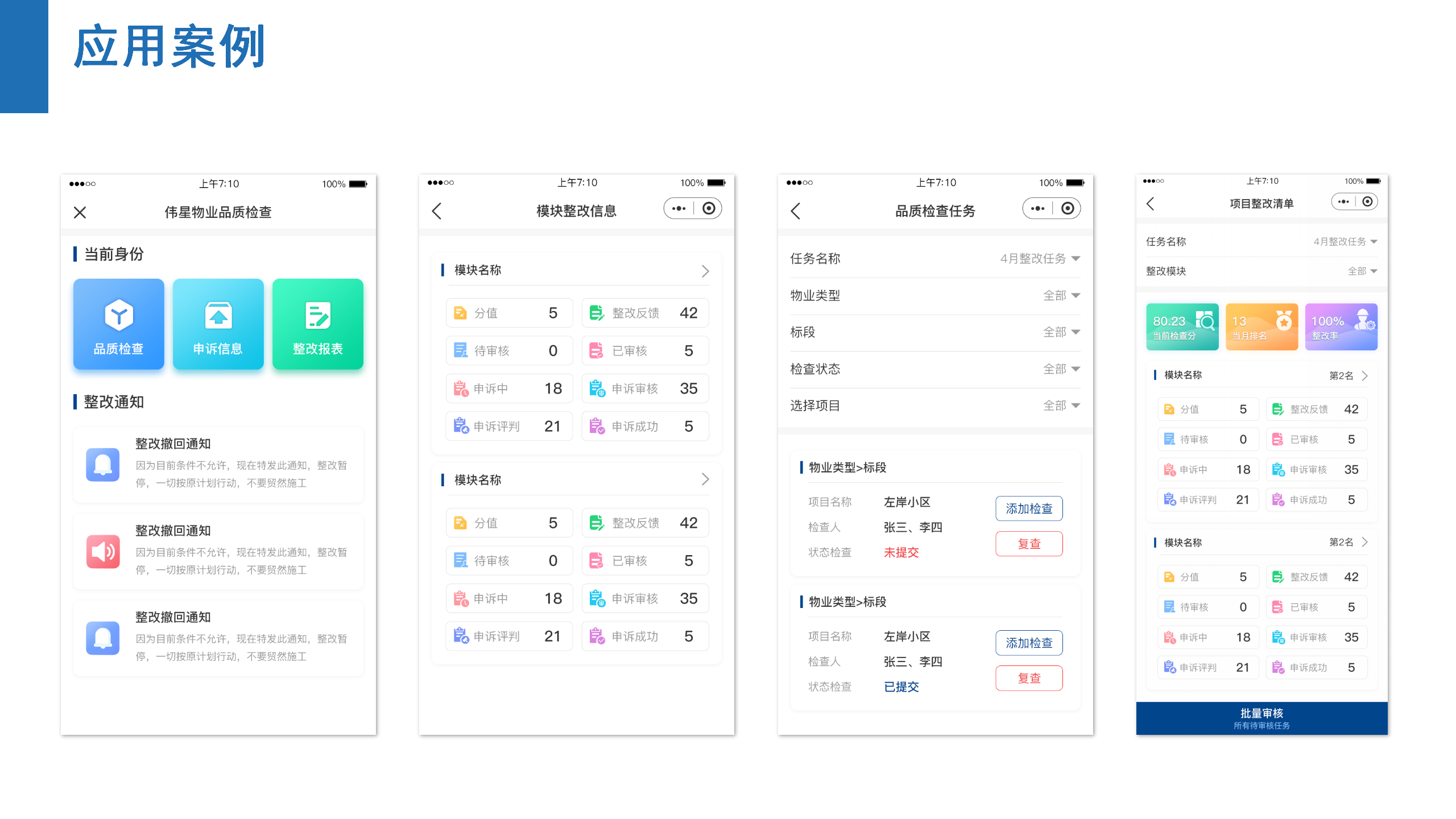Viewport: 1456px width, 819px height.
Task: Click the 申诉审核 icon showing 35
Action: click(597, 388)
